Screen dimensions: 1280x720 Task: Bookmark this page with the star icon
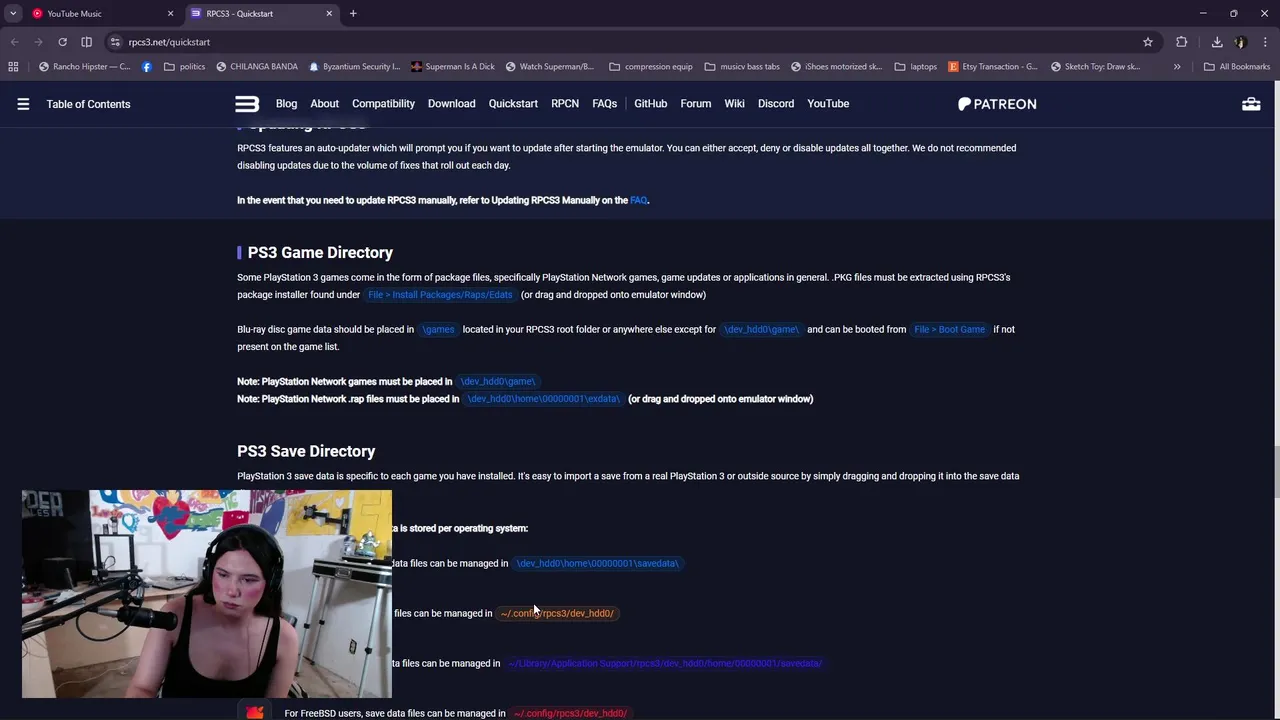(x=1148, y=42)
